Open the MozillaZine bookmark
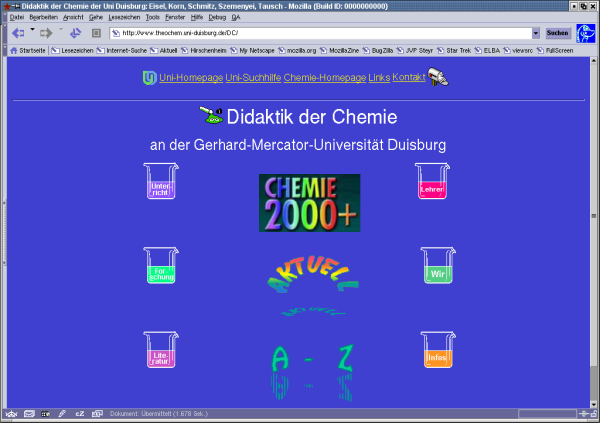600x423 pixels. coord(339,51)
